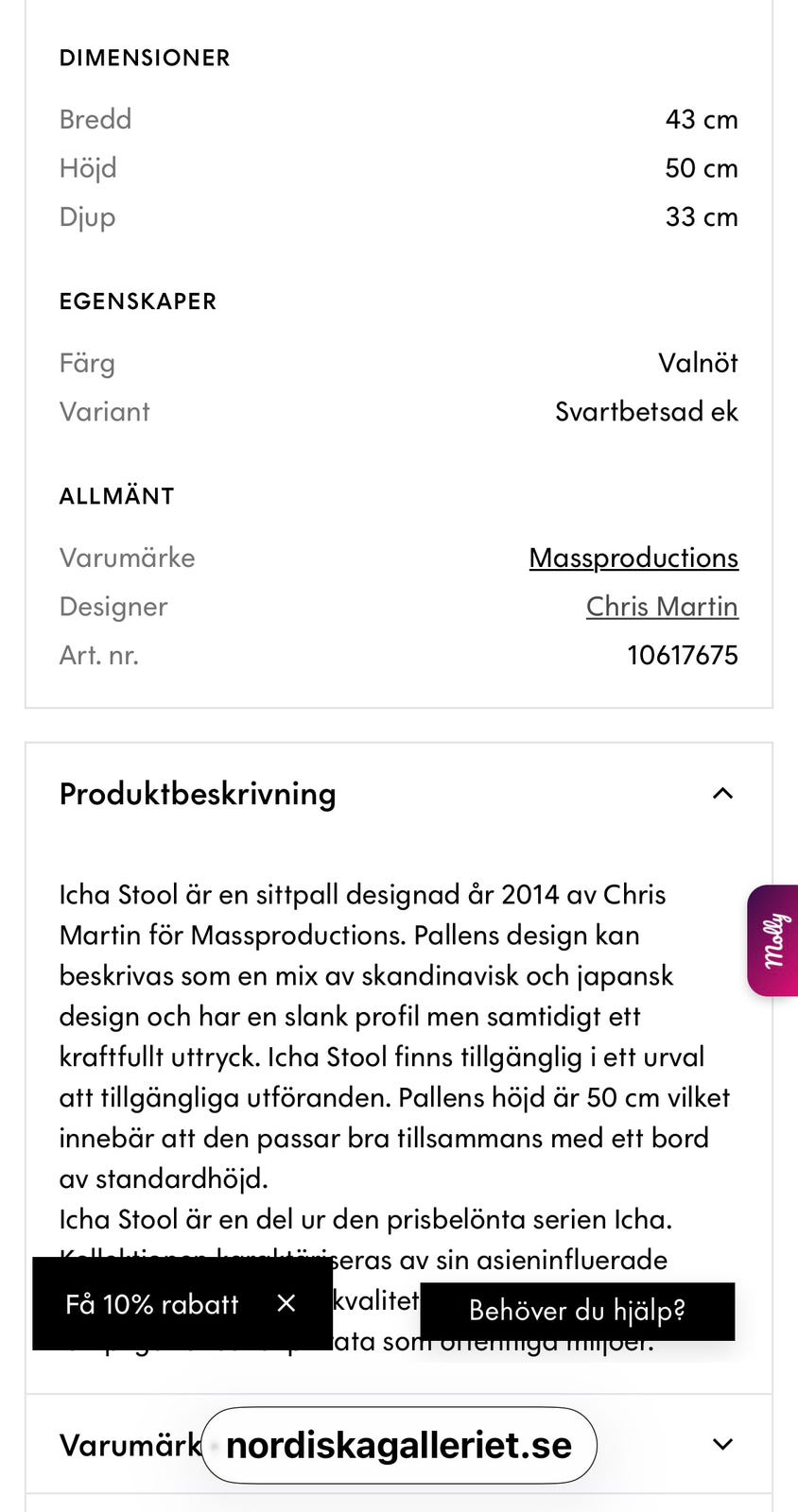Screen dimensions: 798x1512
Task: Open the Molly side widget
Action: 774,940
